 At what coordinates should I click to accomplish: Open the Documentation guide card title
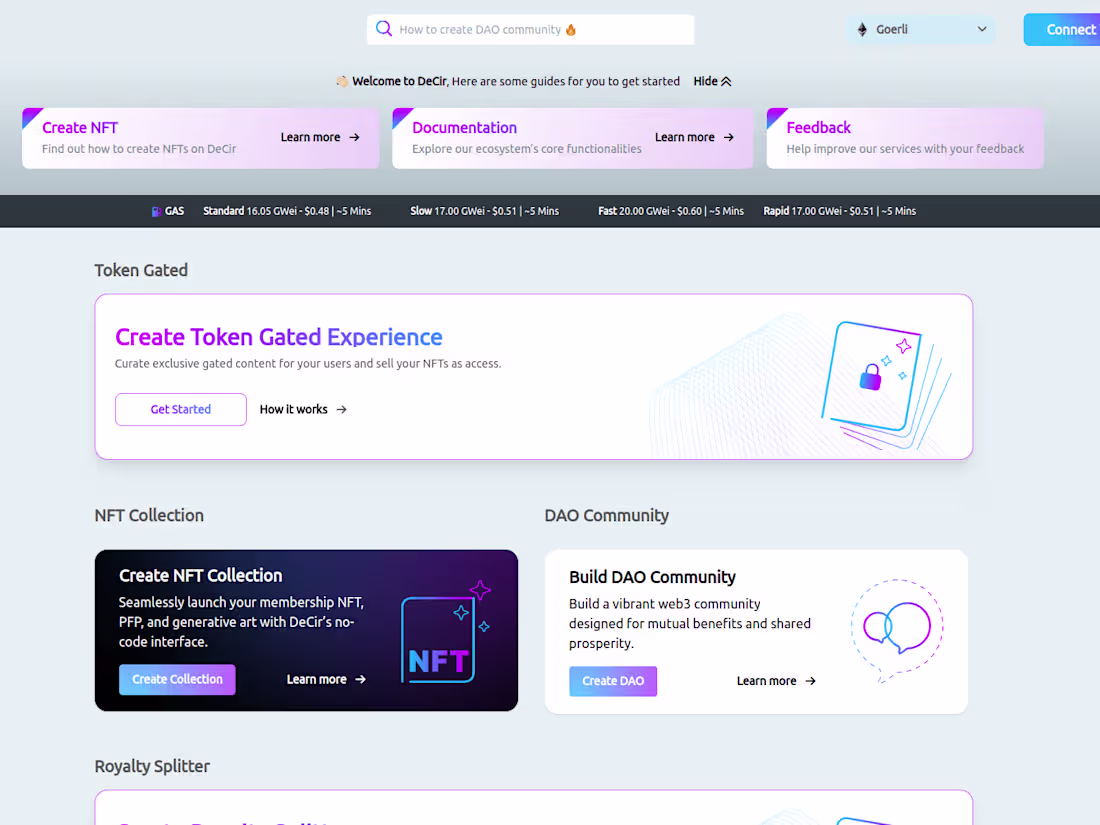pos(464,128)
